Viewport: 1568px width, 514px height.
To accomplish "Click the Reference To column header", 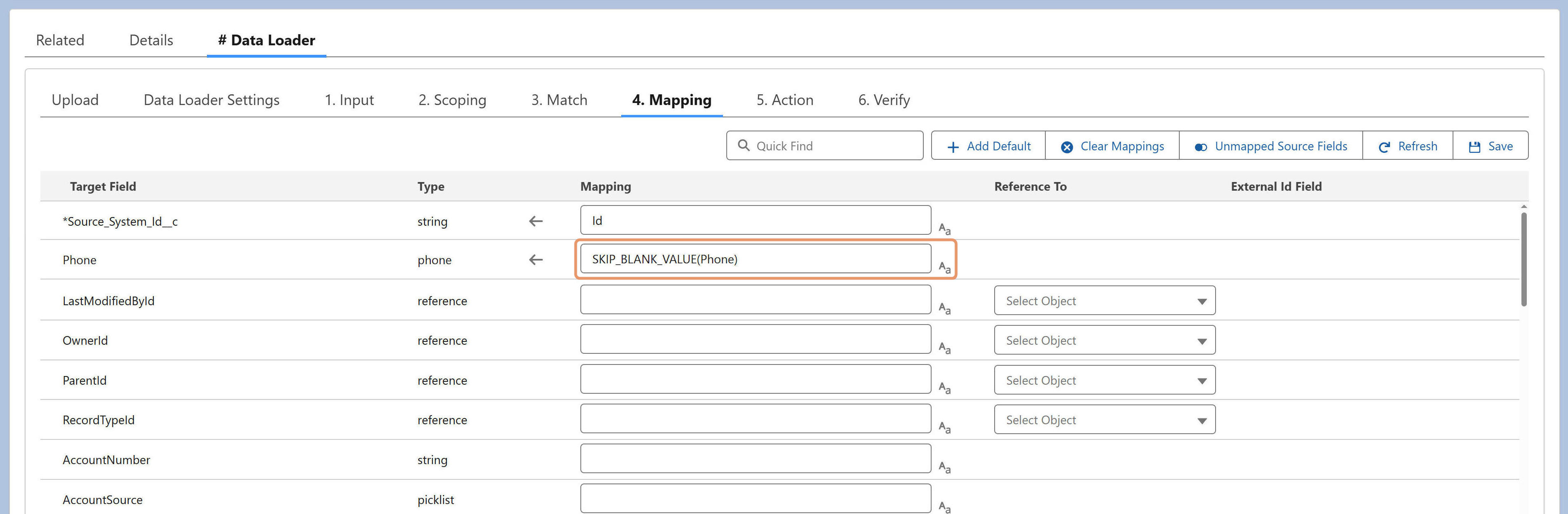I will pos(1030,187).
